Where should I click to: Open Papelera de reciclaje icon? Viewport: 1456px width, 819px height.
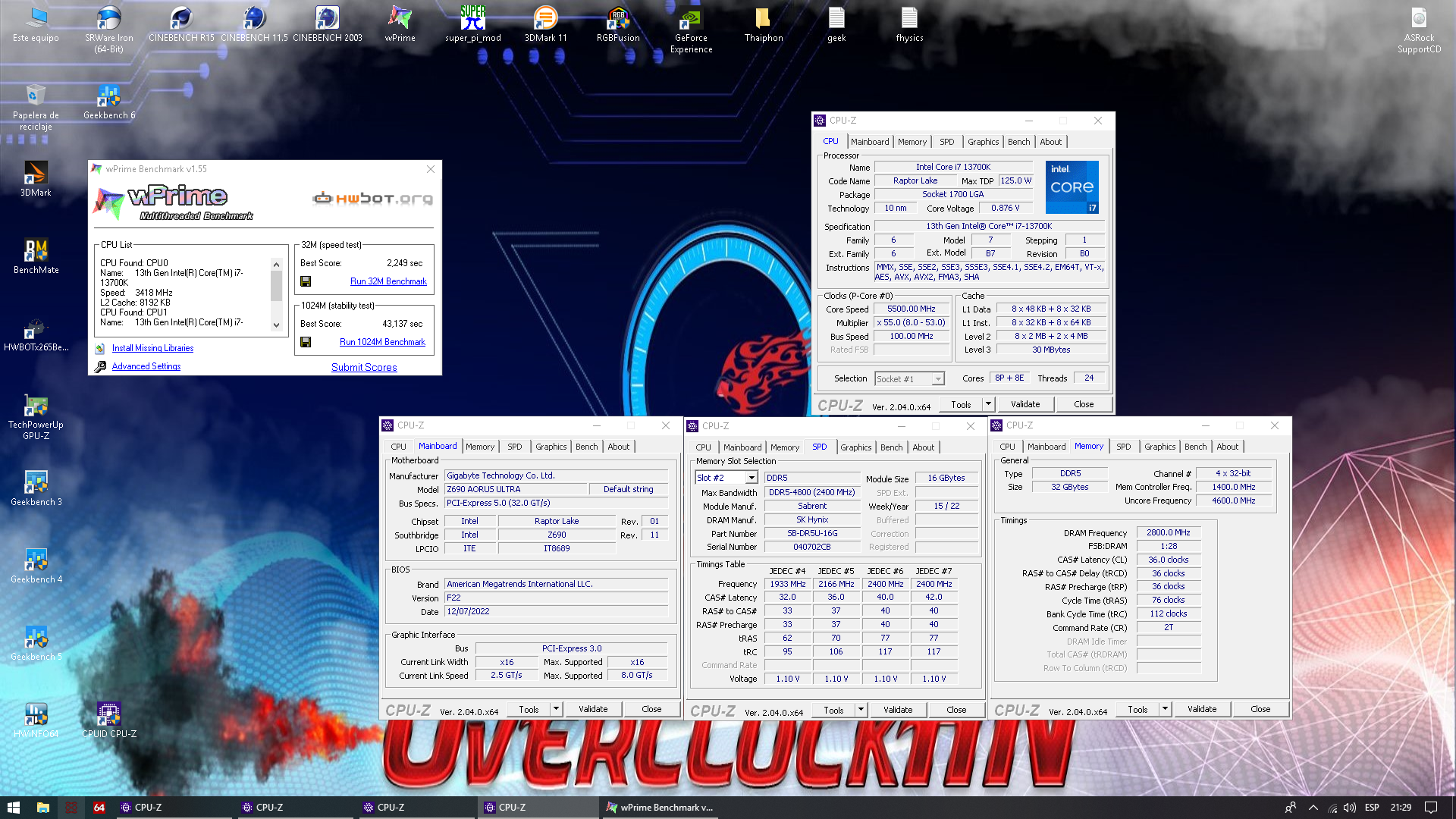click(36, 107)
